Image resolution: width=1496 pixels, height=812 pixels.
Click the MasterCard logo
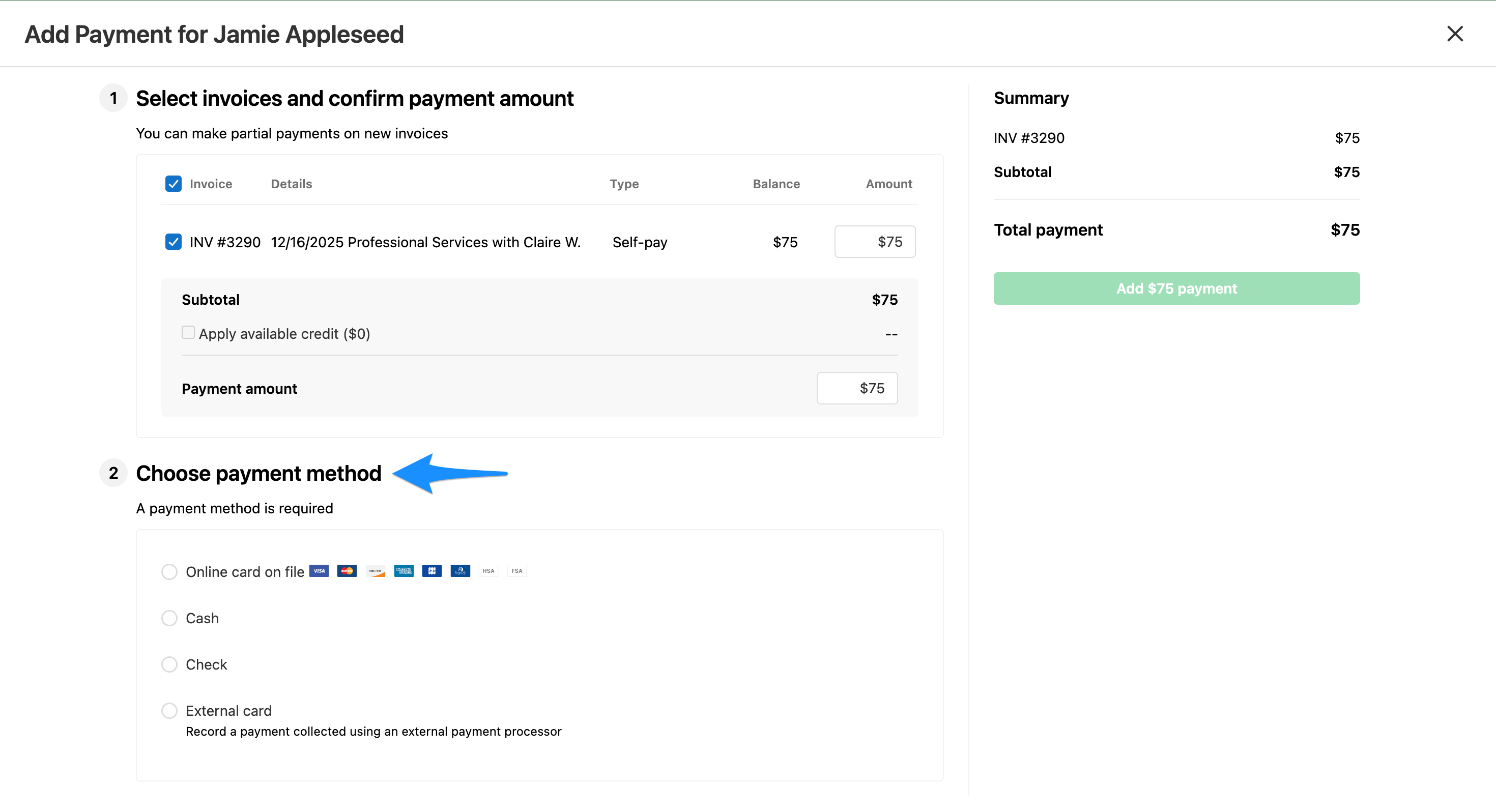[347, 570]
